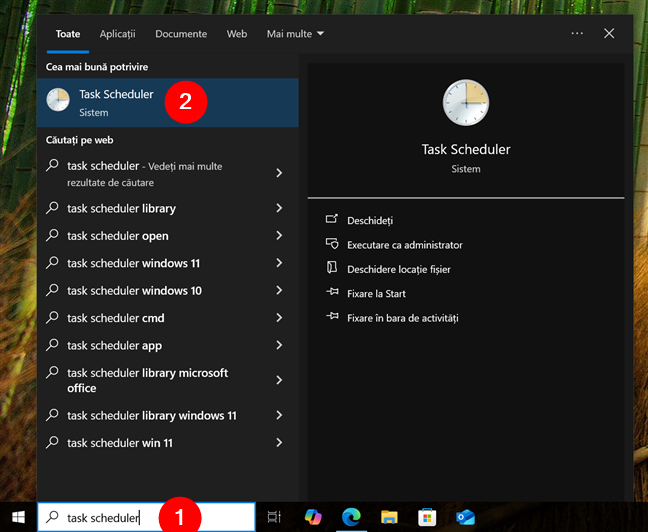Viewport: 648px width, 532px height.
Task: Switch to the Aplicații tab
Action: [117, 34]
